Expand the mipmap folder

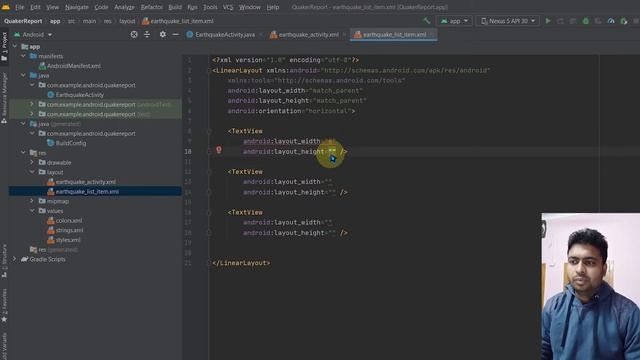[x=32, y=201]
